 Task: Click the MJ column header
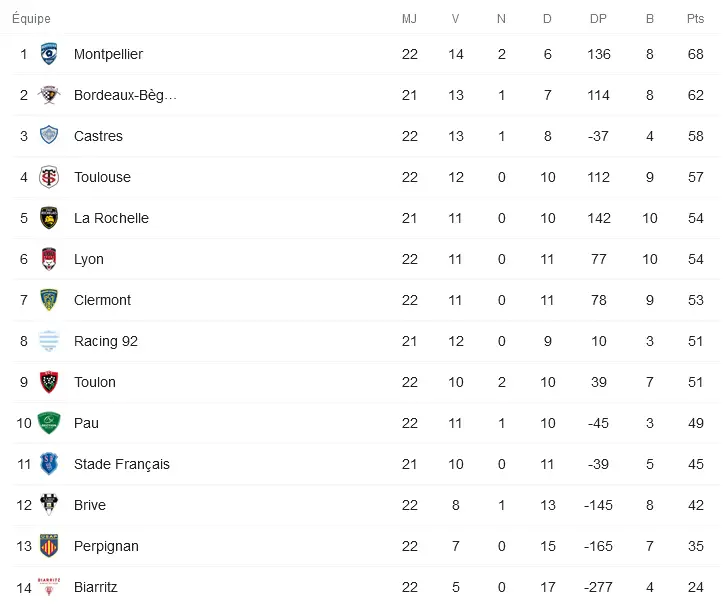click(x=409, y=19)
